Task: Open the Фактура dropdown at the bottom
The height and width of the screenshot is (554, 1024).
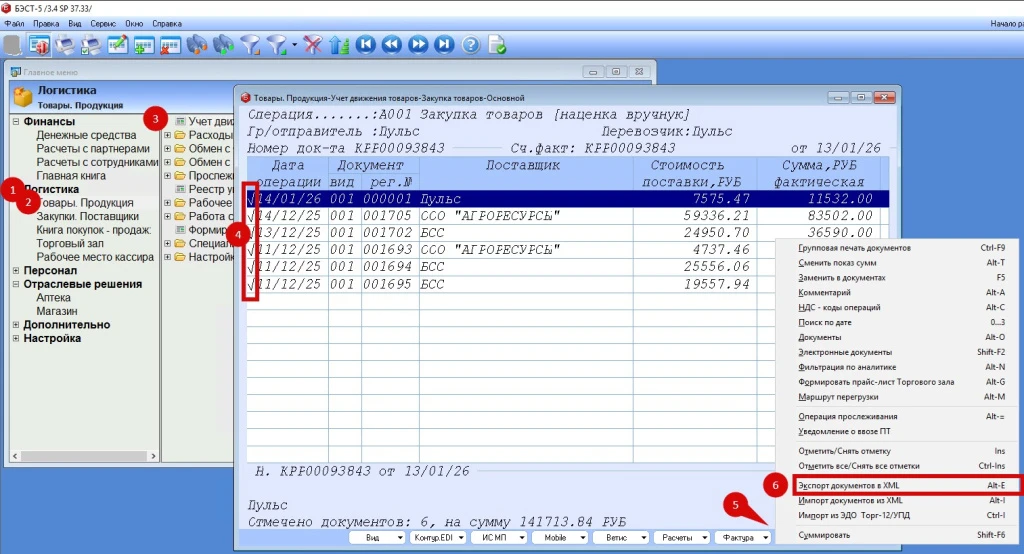Action: click(x=744, y=537)
